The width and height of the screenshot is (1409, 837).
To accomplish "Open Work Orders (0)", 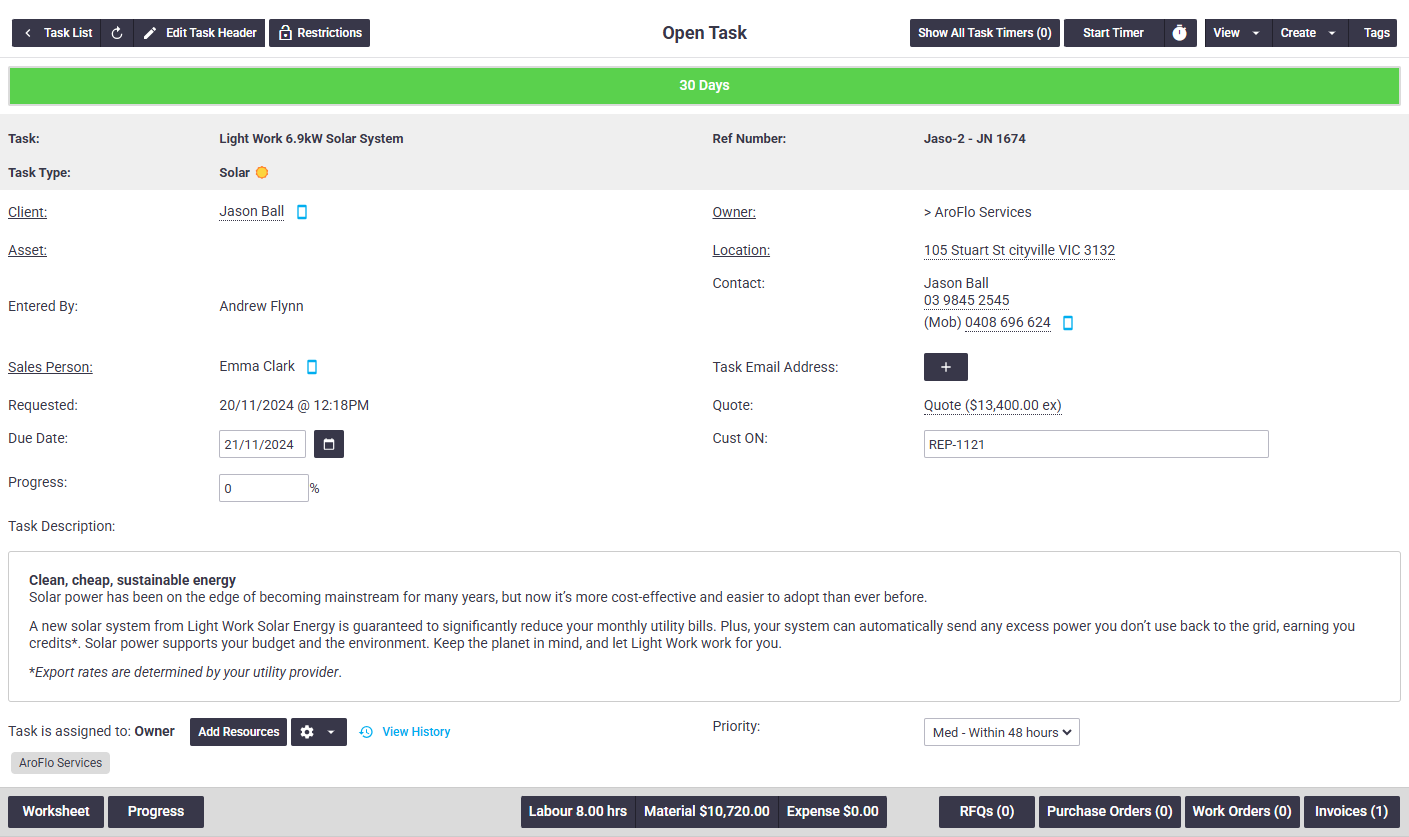I will click(1242, 812).
